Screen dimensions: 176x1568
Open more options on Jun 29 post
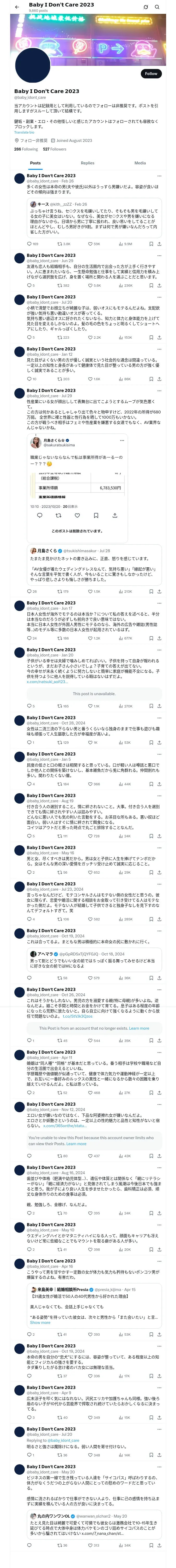tap(159, 255)
